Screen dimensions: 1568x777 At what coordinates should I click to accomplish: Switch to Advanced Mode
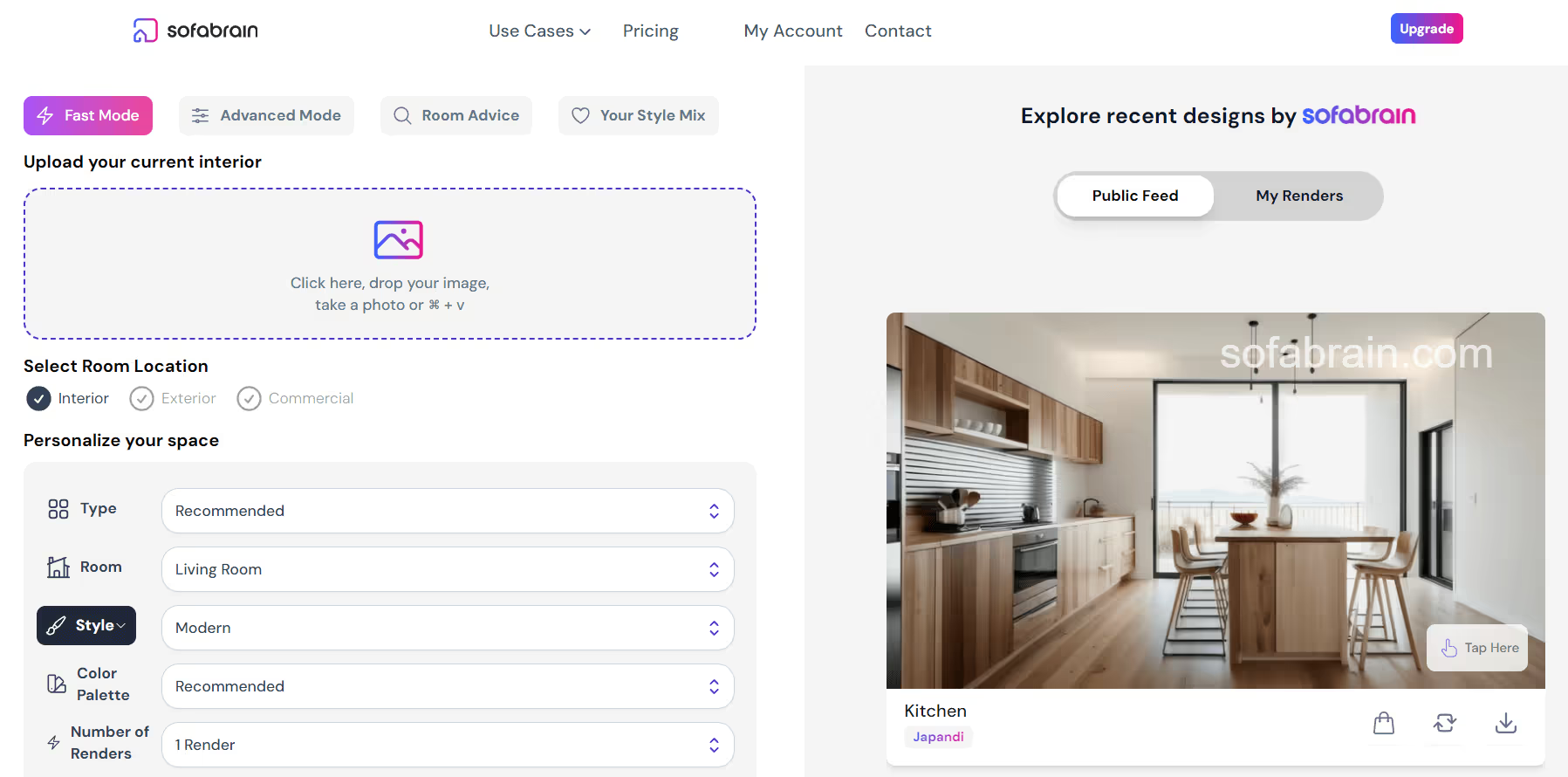point(266,115)
